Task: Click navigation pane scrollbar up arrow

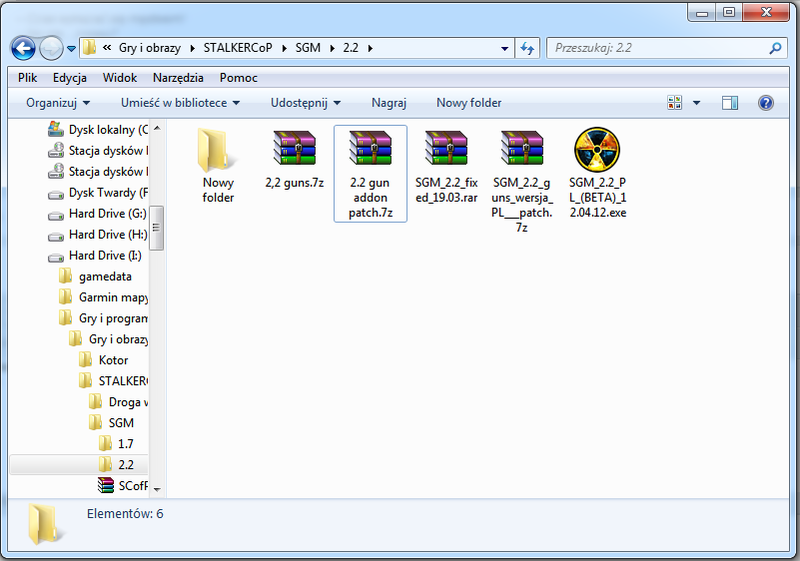Action: click(157, 128)
